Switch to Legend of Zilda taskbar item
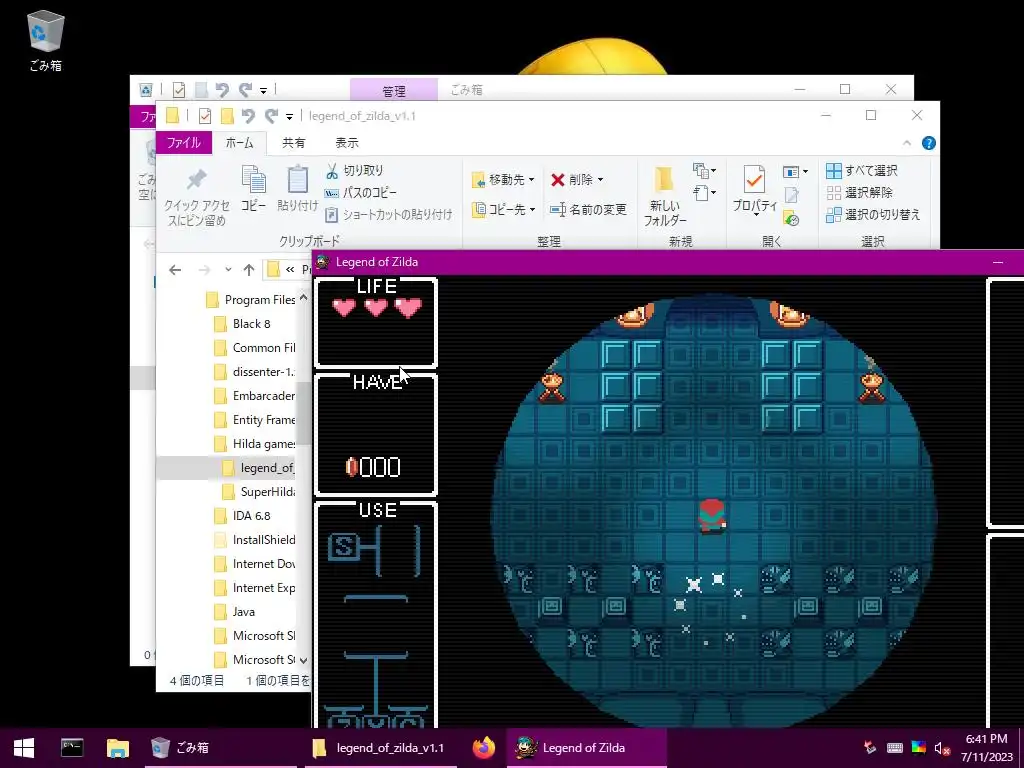 [x=586, y=748]
